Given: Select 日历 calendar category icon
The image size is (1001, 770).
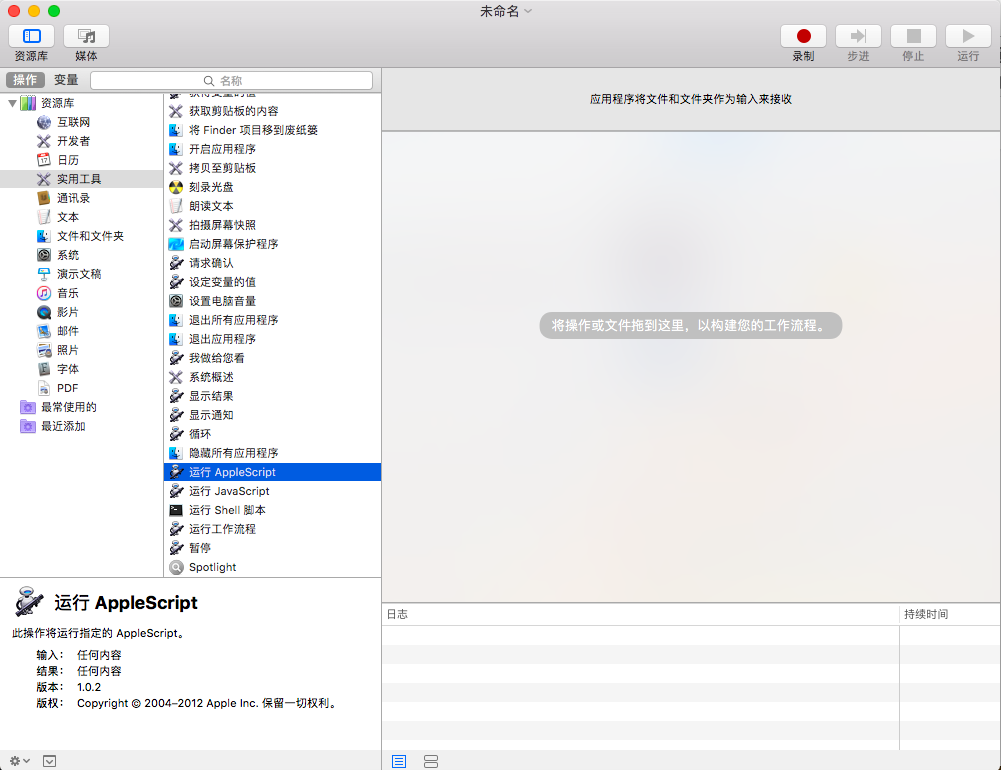Looking at the screenshot, I should click(43, 160).
